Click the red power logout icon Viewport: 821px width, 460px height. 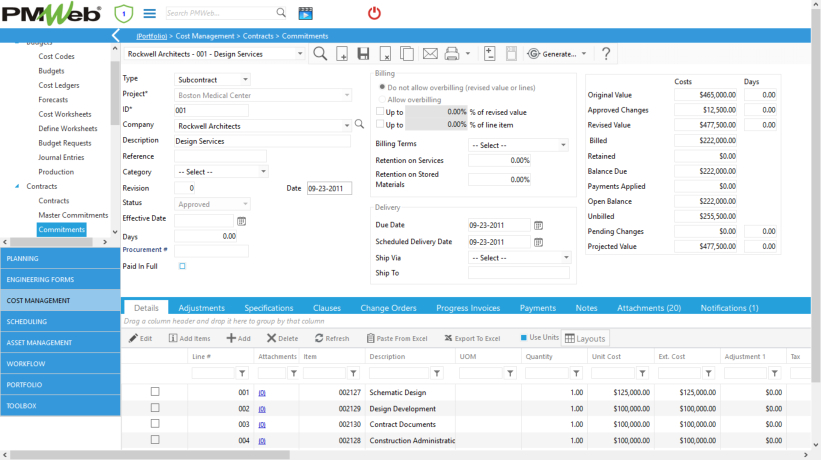pyautogui.click(x=374, y=13)
